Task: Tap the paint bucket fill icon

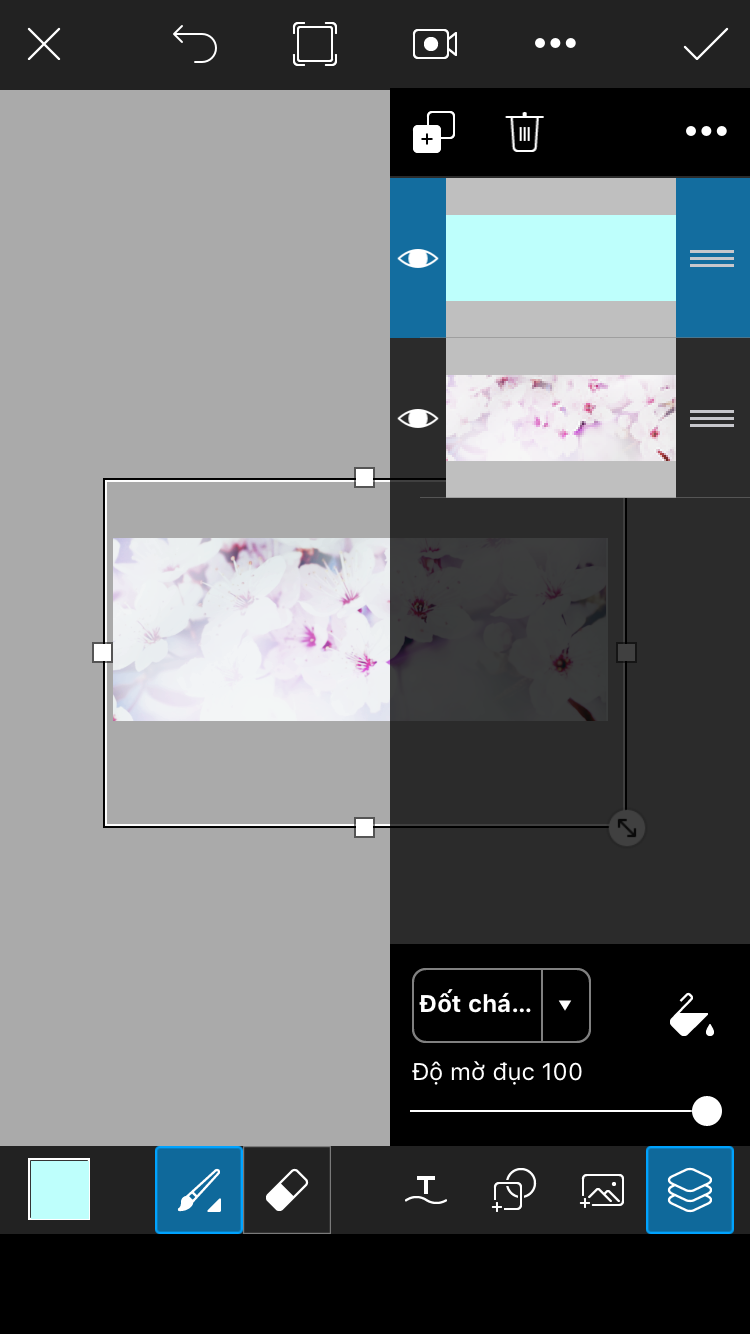Action: click(x=692, y=1014)
